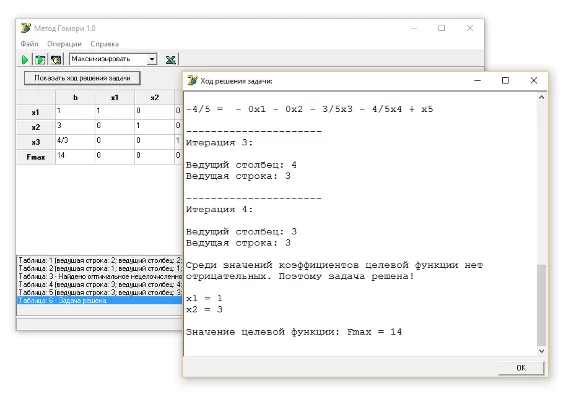Click the scrollbar down arrow in solution window
The image size is (576, 402).
click(x=541, y=351)
